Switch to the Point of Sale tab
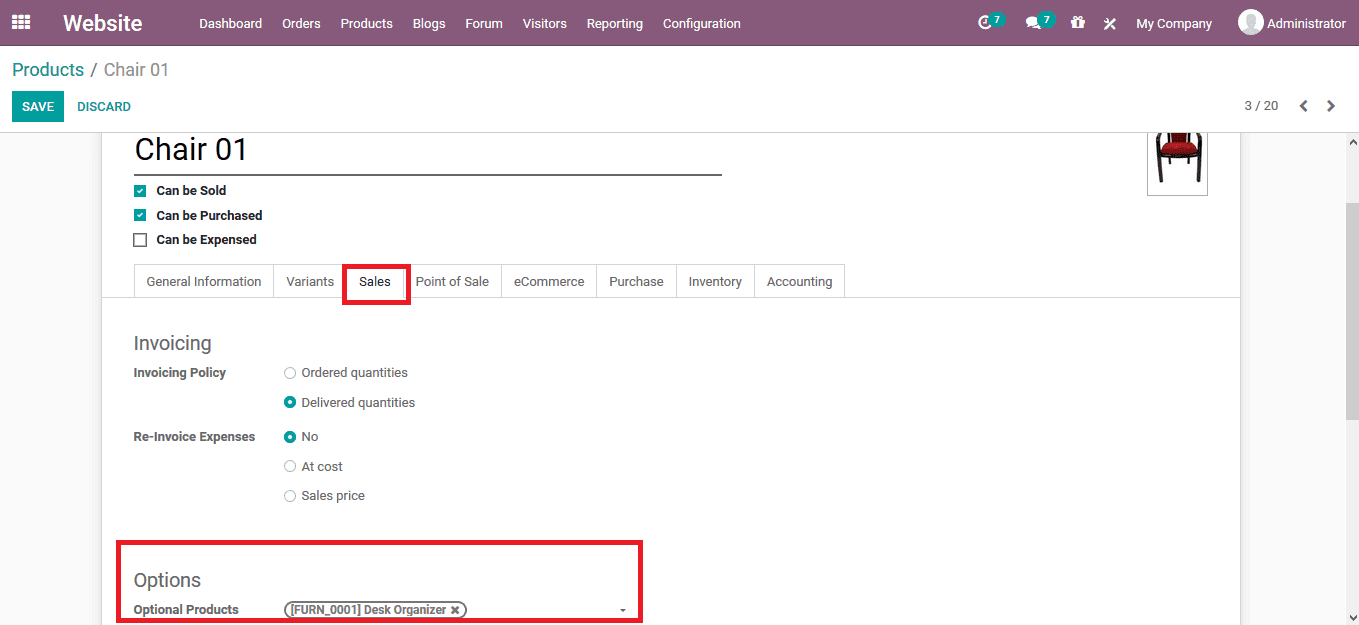Screen dimensions: 1359x625 [452, 281]
